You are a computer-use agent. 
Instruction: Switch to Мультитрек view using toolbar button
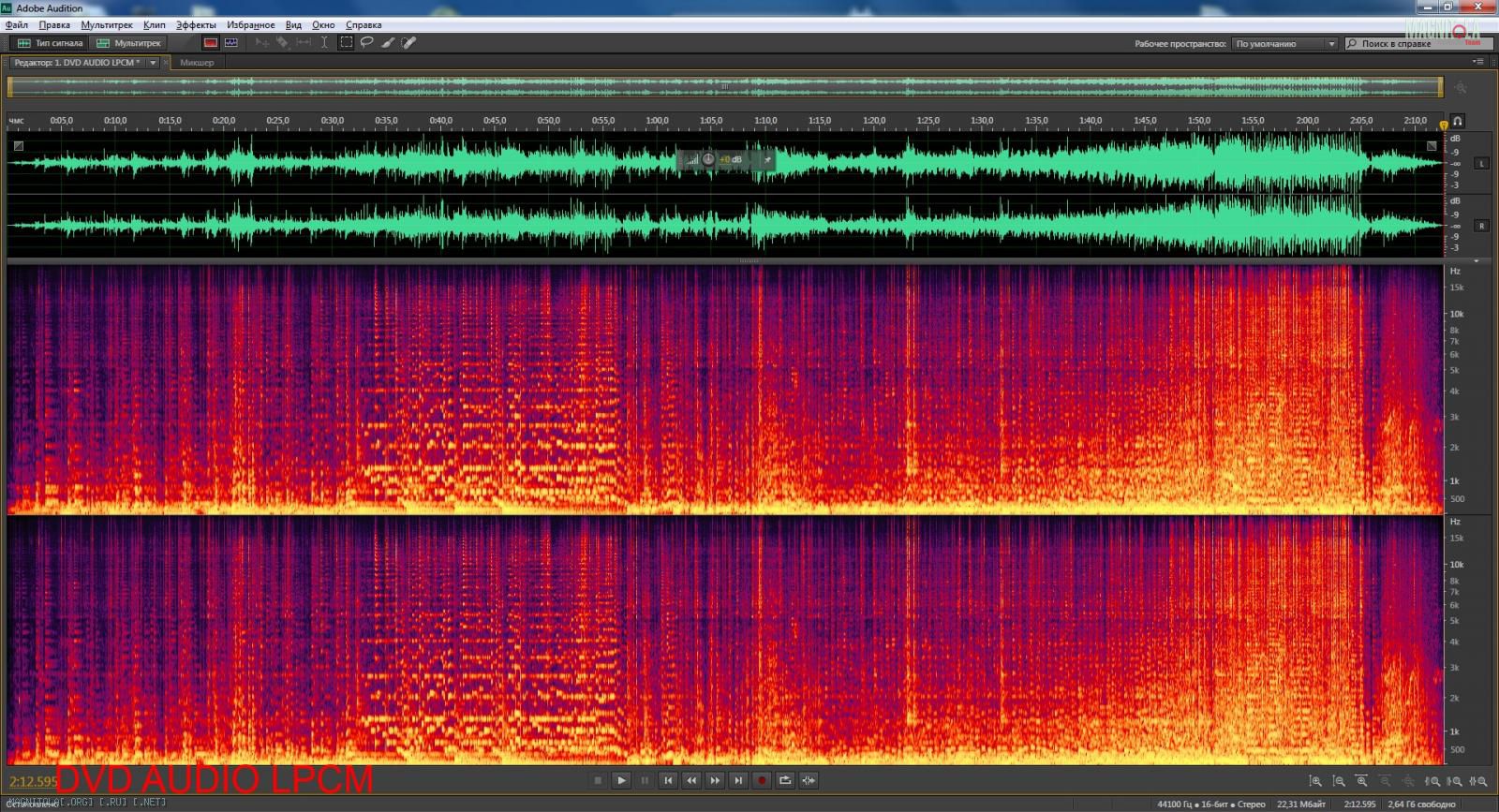[x=129, y=43]
